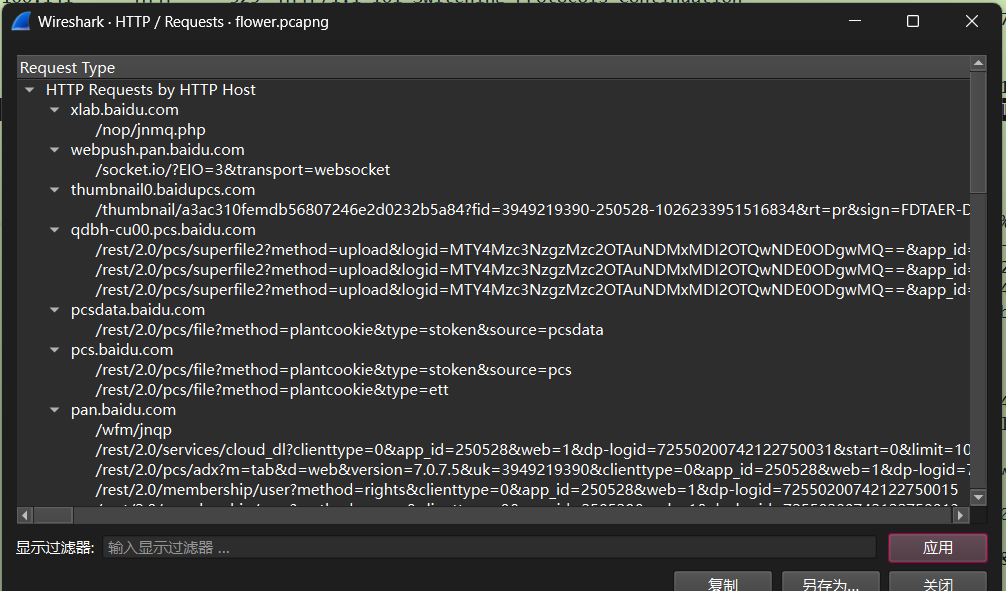Collapse the webpush.pan.baidu.com host node
The width and height of the screenshot is (1006, 591).
click(x=55, y=150)
